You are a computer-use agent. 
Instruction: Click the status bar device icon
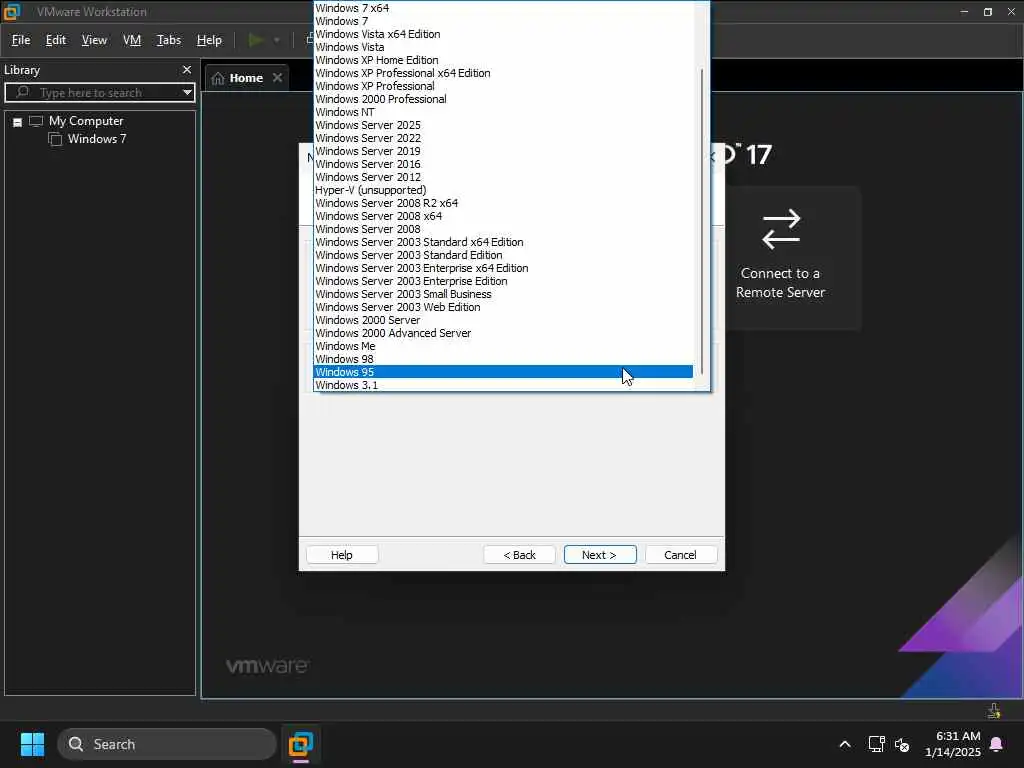pos(994,711)
